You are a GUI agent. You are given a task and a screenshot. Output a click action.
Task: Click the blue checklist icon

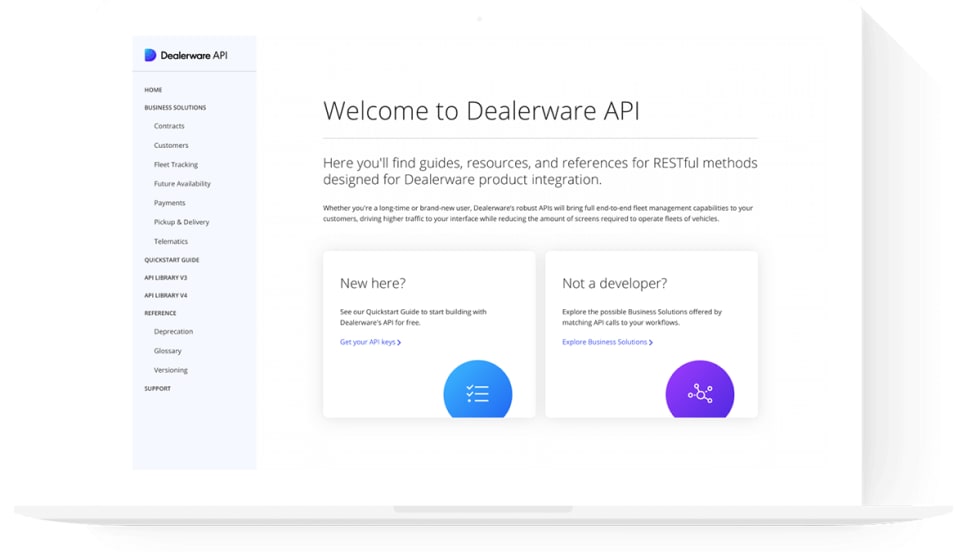pos(477,392)
